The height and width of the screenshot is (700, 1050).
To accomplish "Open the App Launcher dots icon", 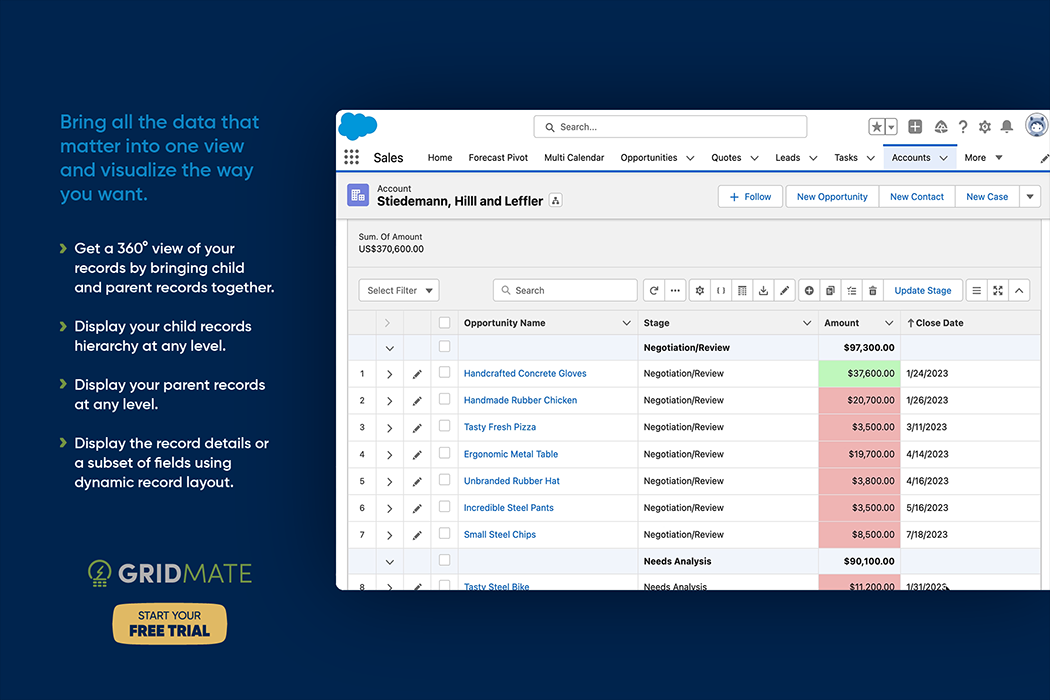I will pos(351,157).
